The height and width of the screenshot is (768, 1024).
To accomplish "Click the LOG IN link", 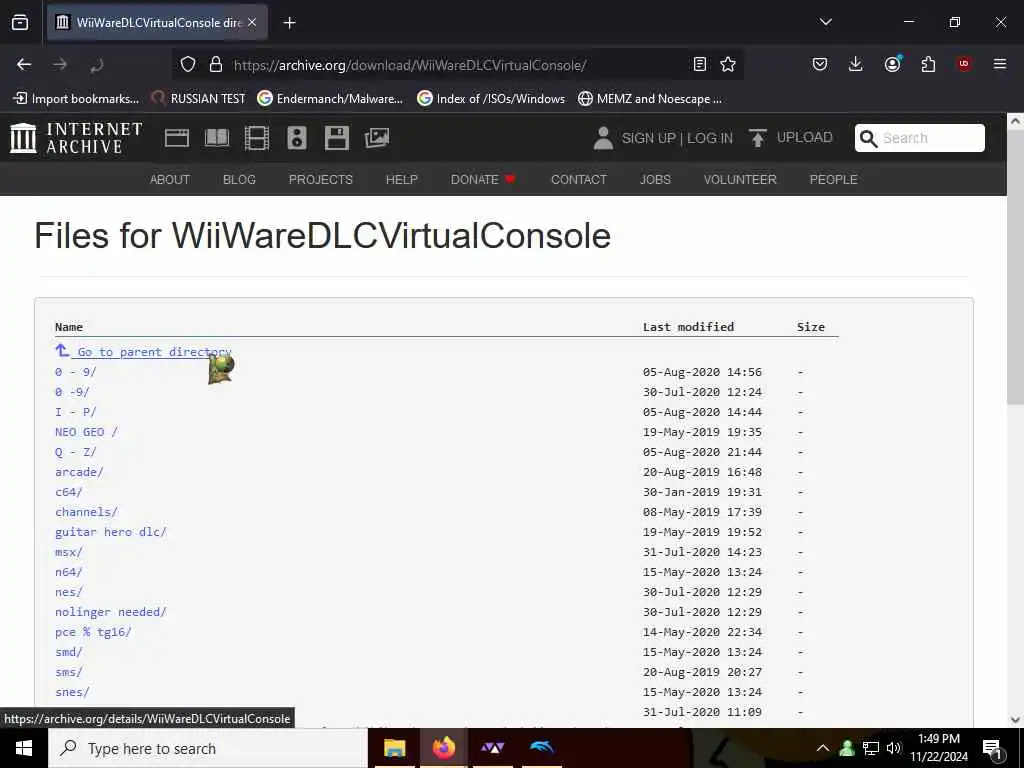I will 710,138.
